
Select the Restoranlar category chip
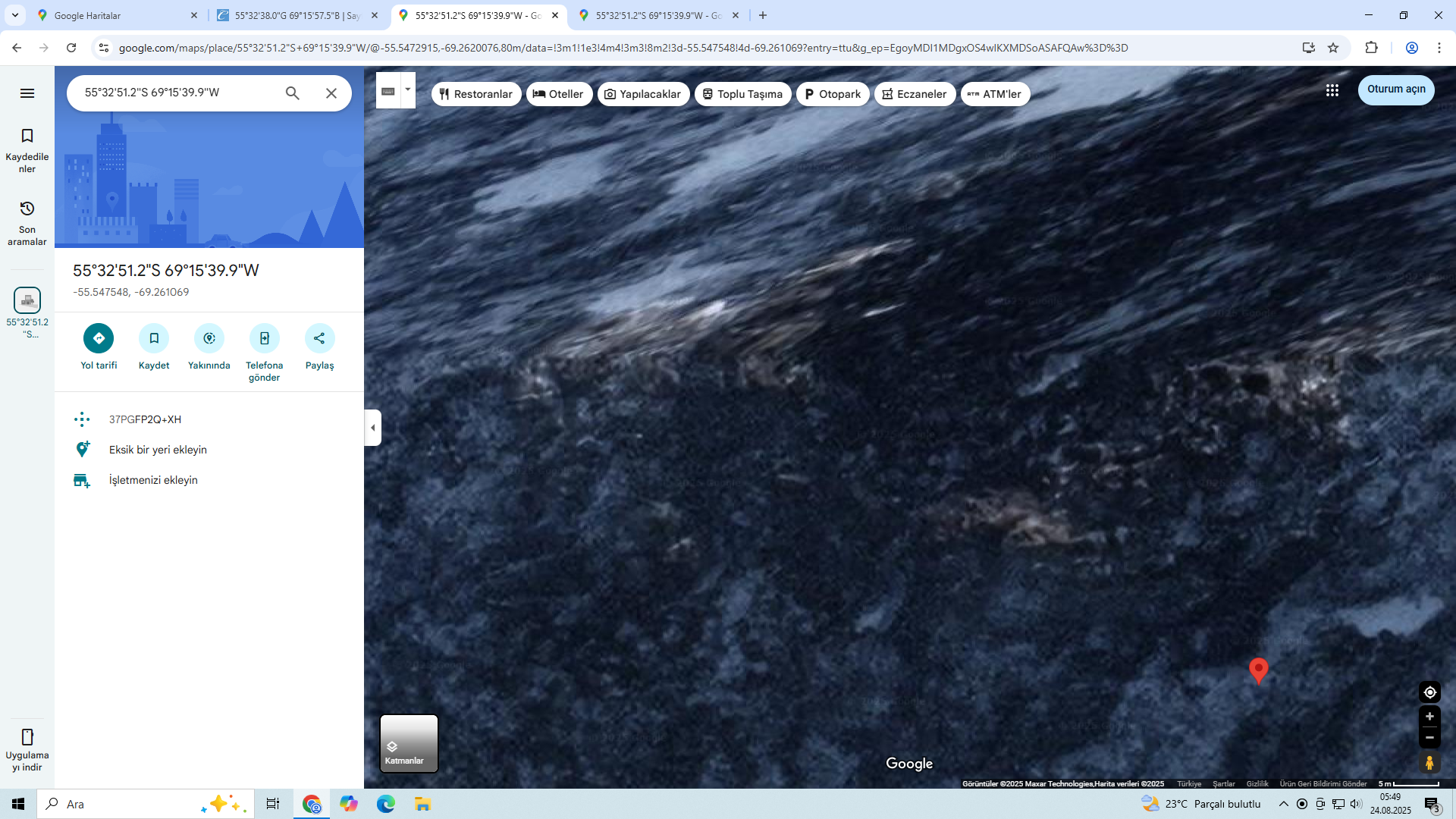tap(476, 94)
